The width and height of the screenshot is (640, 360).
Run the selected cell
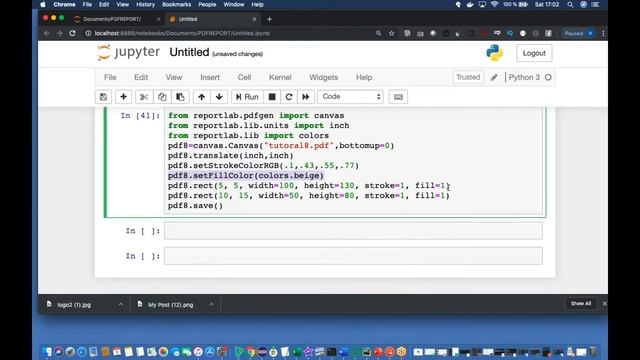(x=247, y=97)
